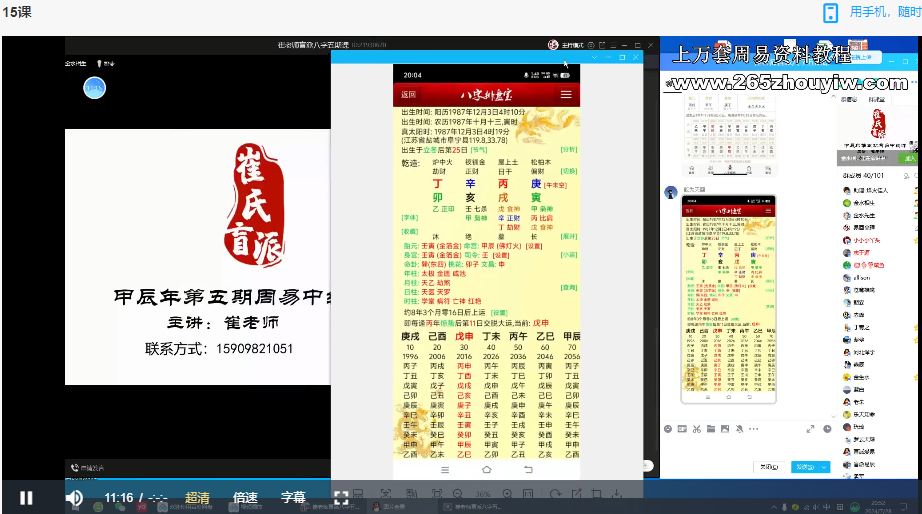Tap the home icon in phone navigation bar
The height and width of the screenshot is (514, 922).
pyautogui.click(x=486, y=469)
